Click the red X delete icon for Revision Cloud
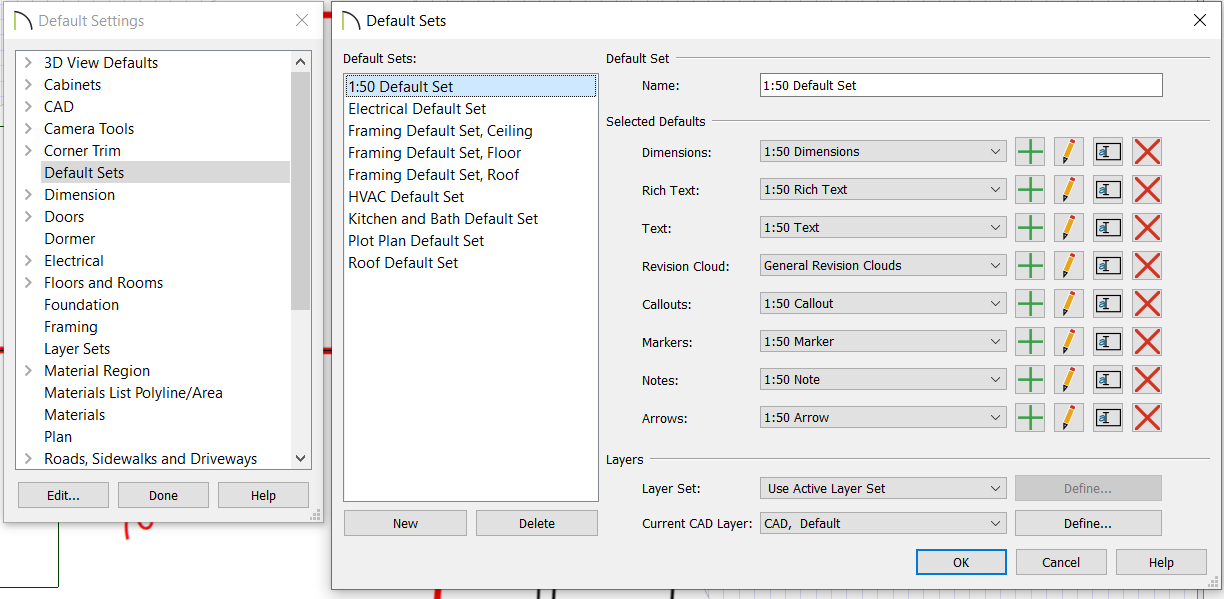 tap(1147, 266)
